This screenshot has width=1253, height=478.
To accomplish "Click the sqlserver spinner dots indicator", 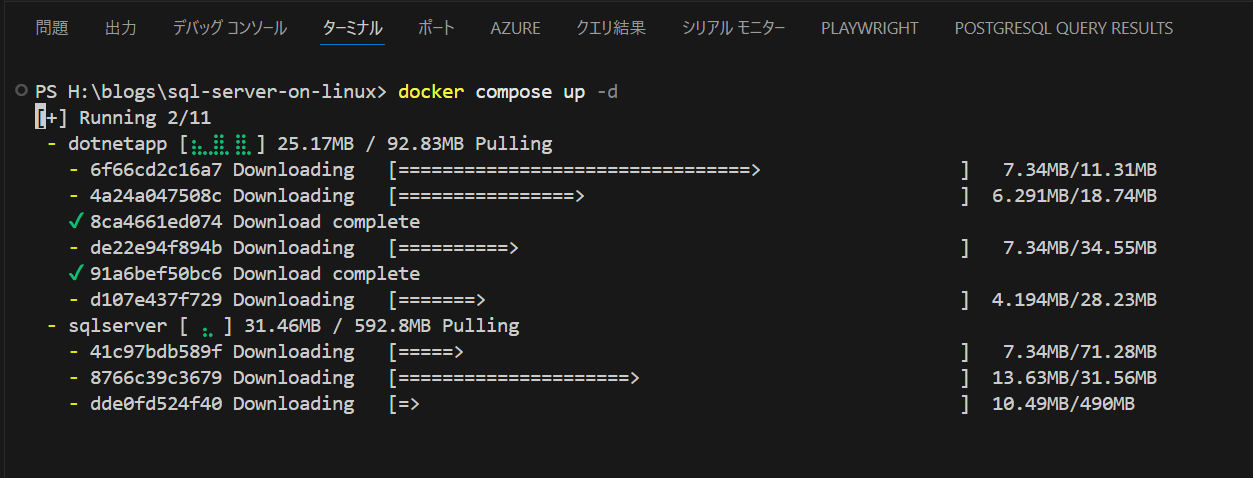I will pyautogui.click(x=207, y=326).
